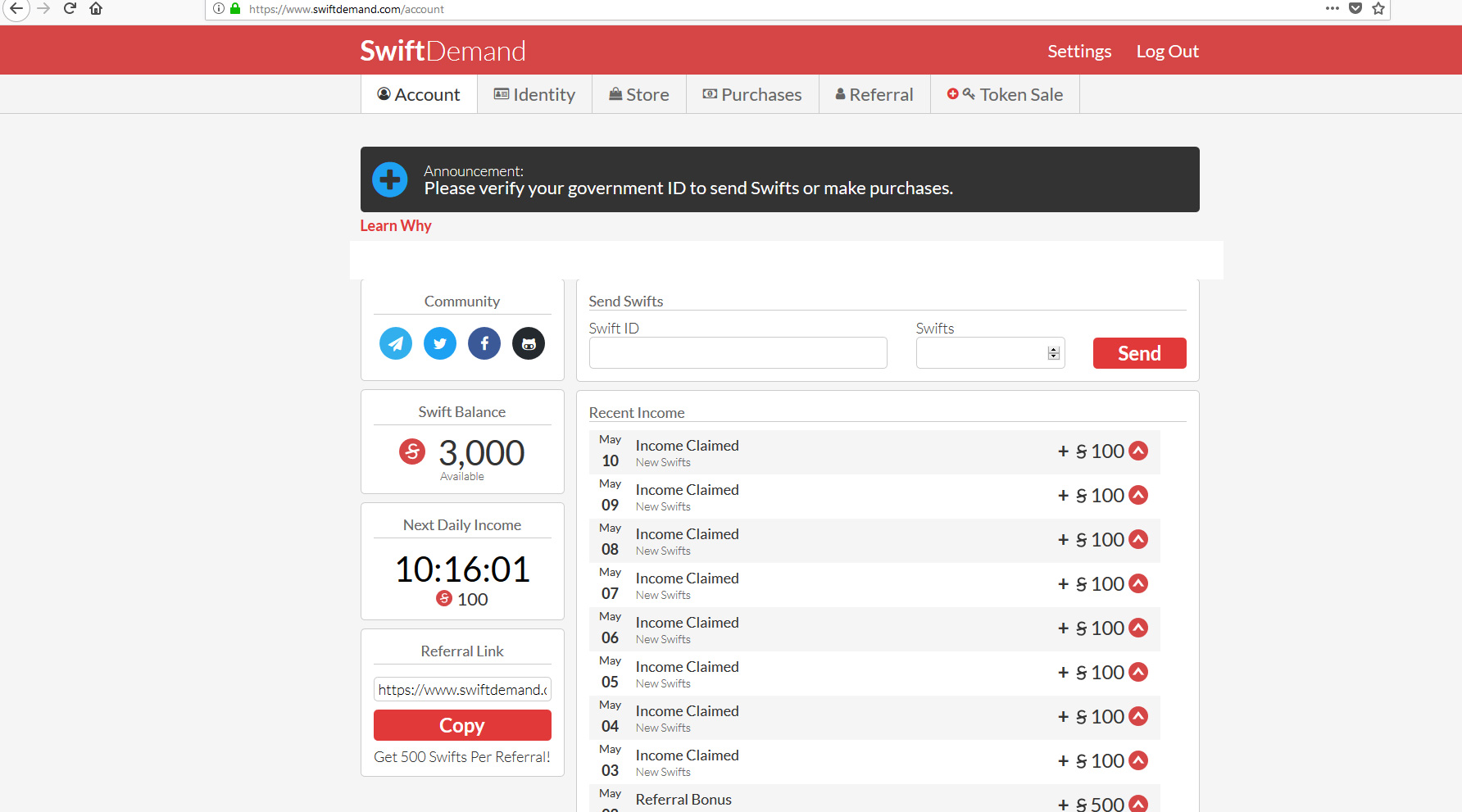Click the red arrow icon on Referral Bonus row
This screenshot has height=812, width=1462.
(x=1138, y=804)
